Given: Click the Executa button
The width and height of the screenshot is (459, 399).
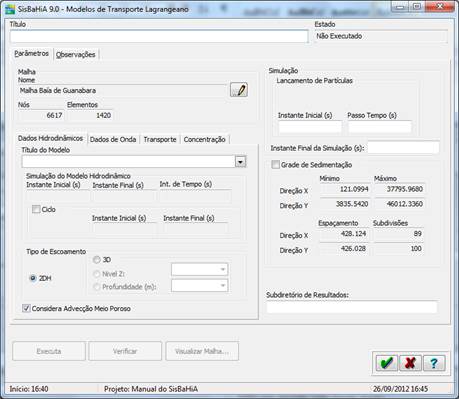Looking at the screenshot, I should coord(49,351).
